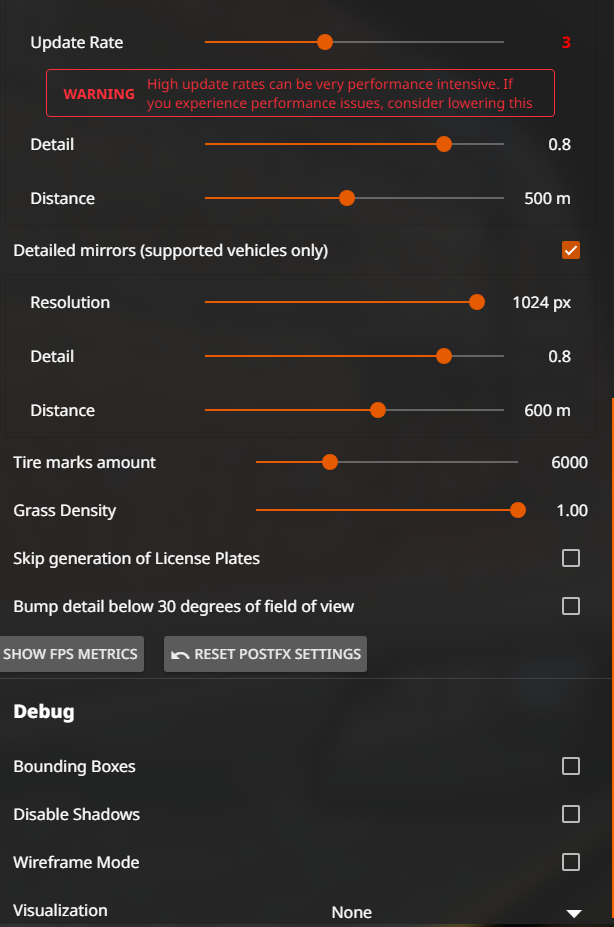614x927 pixels.
Task: Check the Disable Shadows option
Action: pyautogui.click(x=571, y=814)
